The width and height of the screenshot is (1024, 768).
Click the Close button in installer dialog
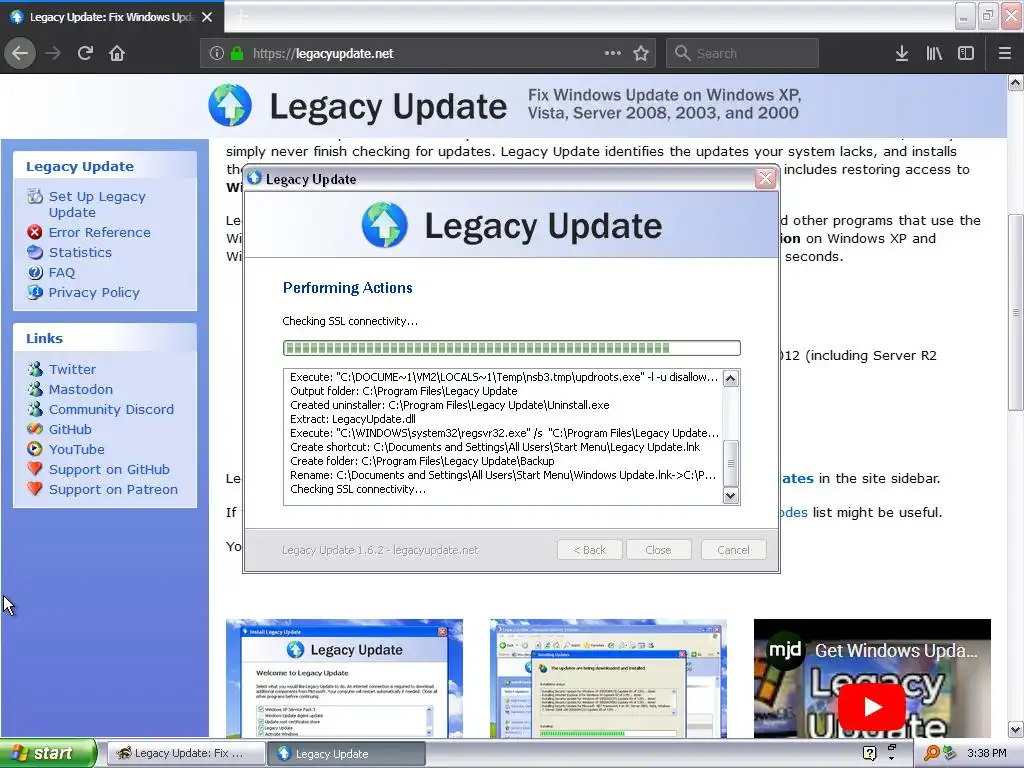(x=658, y=550)
